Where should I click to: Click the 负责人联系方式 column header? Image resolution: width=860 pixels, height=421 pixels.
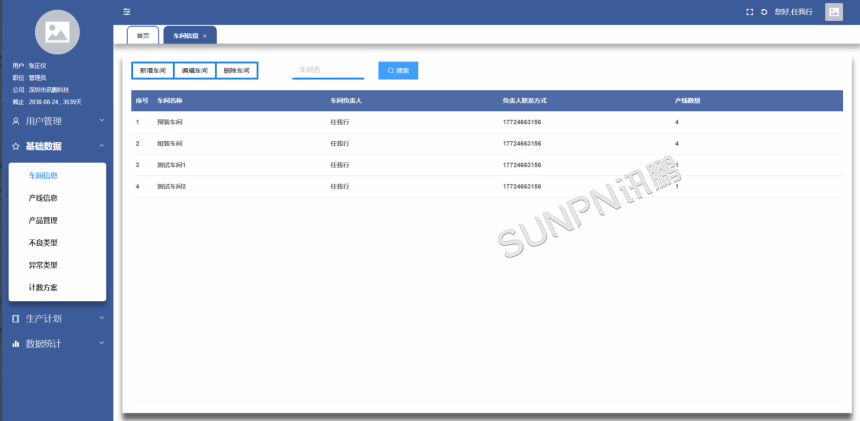coord(525,101)
